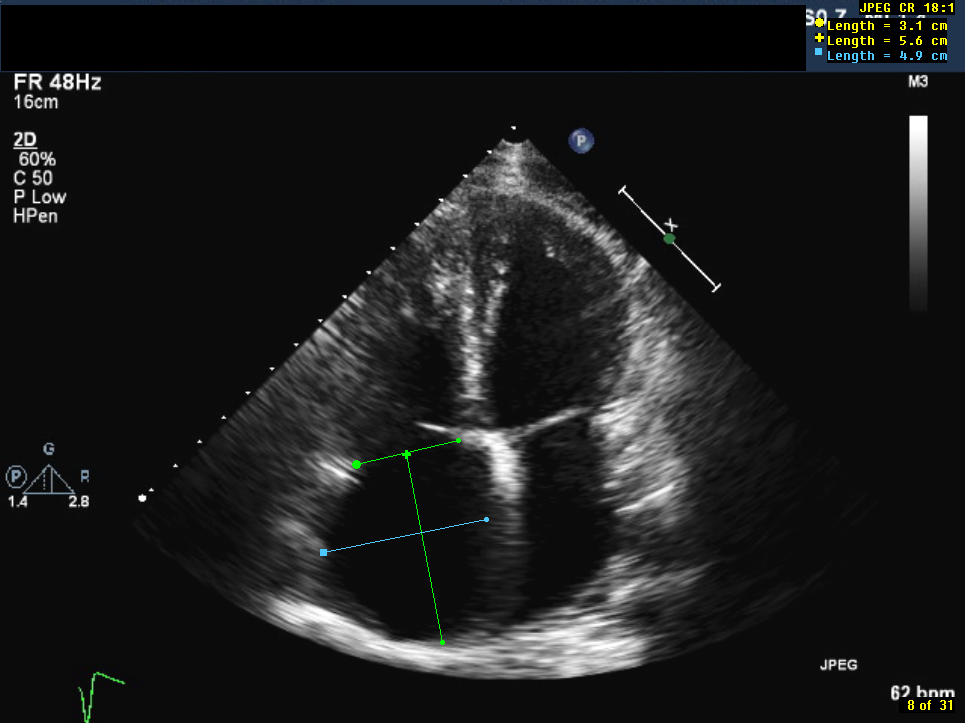Select the Length = 3.1 cm measurement

tap(885, 25)
